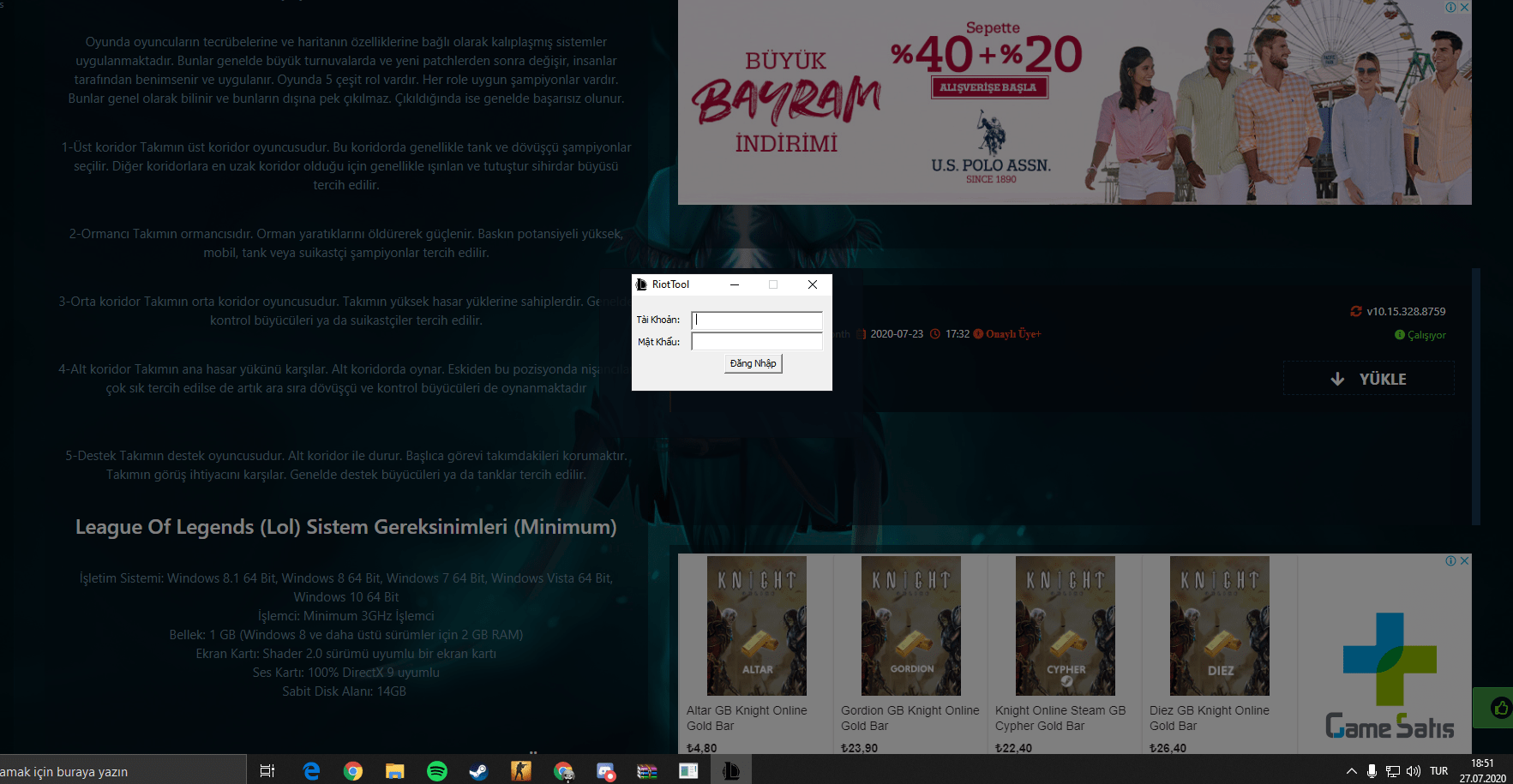Click the RiotTool title bar icon

click(x=641, y=284)
